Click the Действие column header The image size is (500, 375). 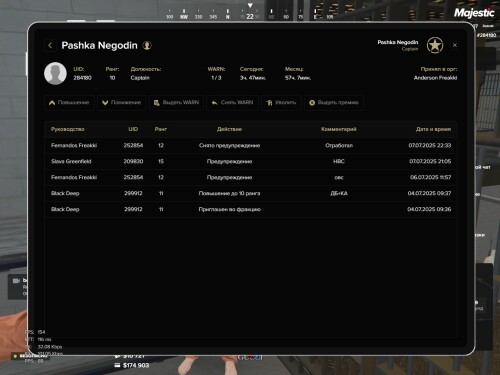(229, 129)
